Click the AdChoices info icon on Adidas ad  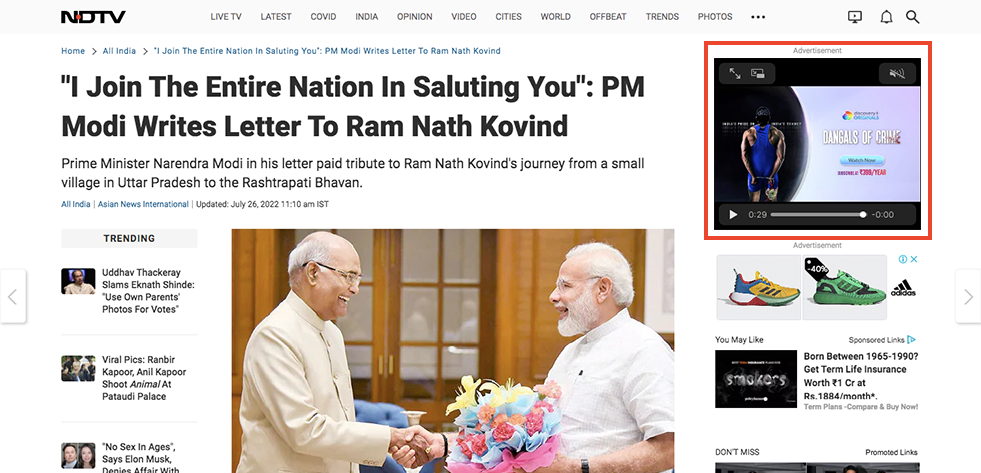[903, 259]
